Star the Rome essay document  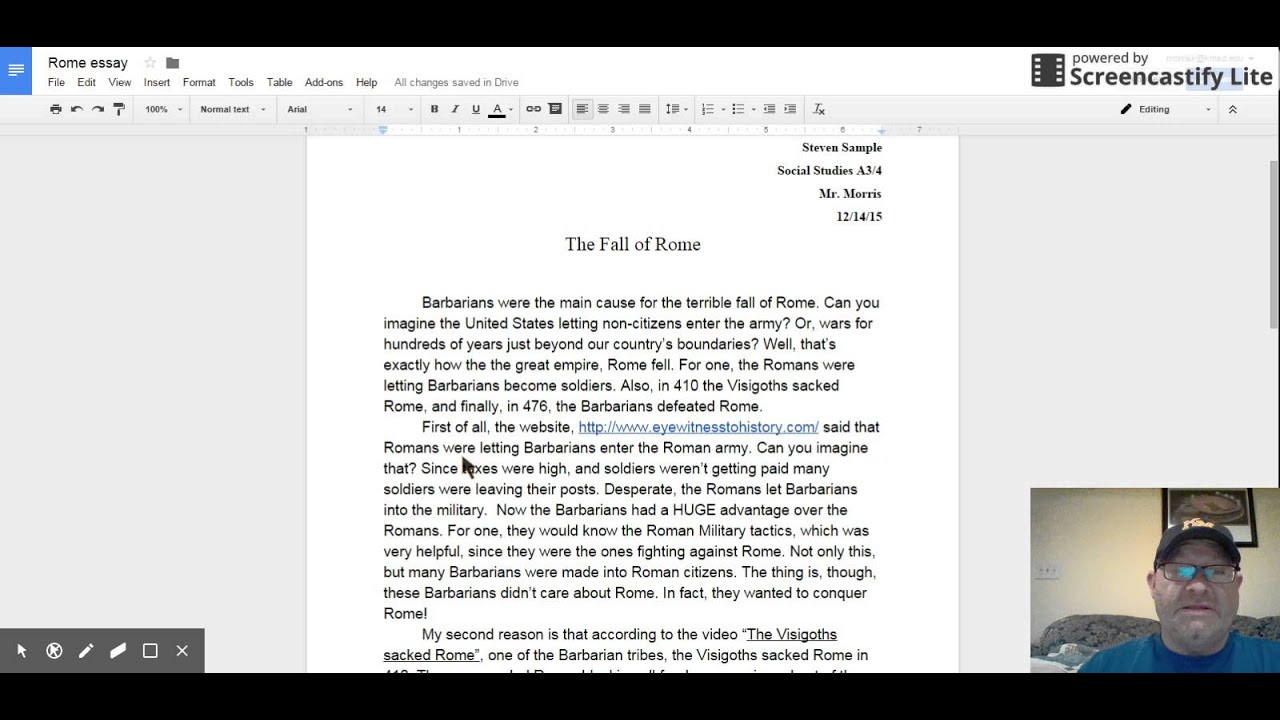[x=150, y=63]
